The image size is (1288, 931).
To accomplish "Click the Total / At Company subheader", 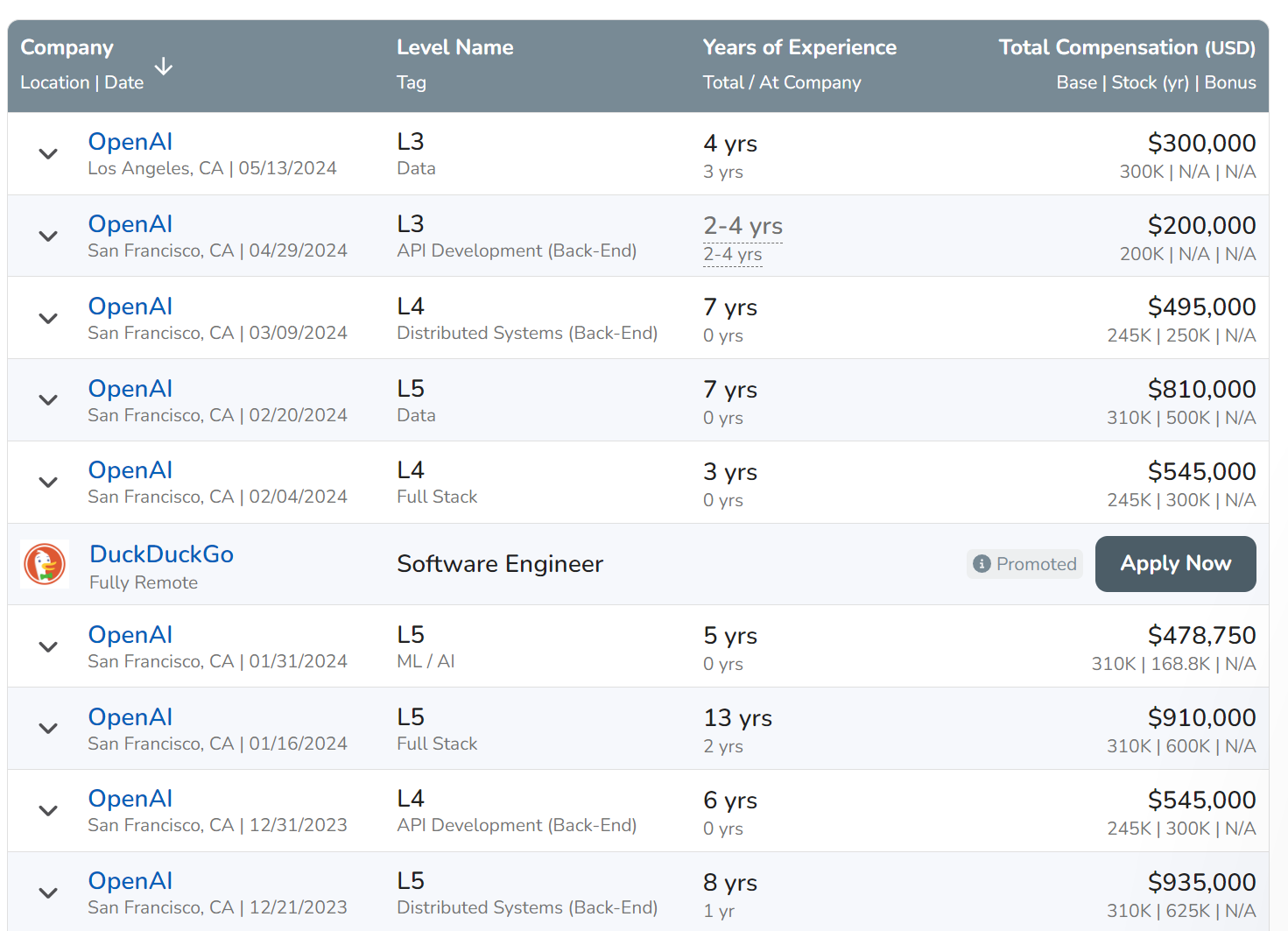I will 782,82.
